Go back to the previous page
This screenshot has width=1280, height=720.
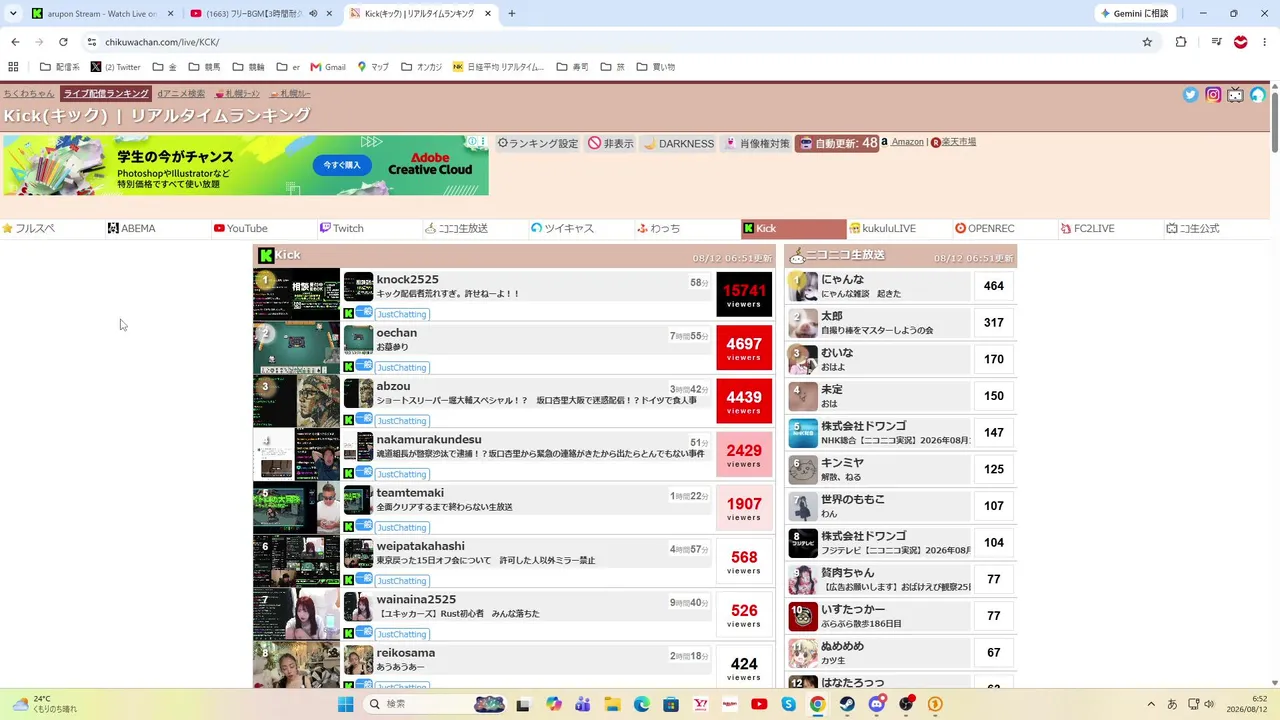click(x=15, y=42)
